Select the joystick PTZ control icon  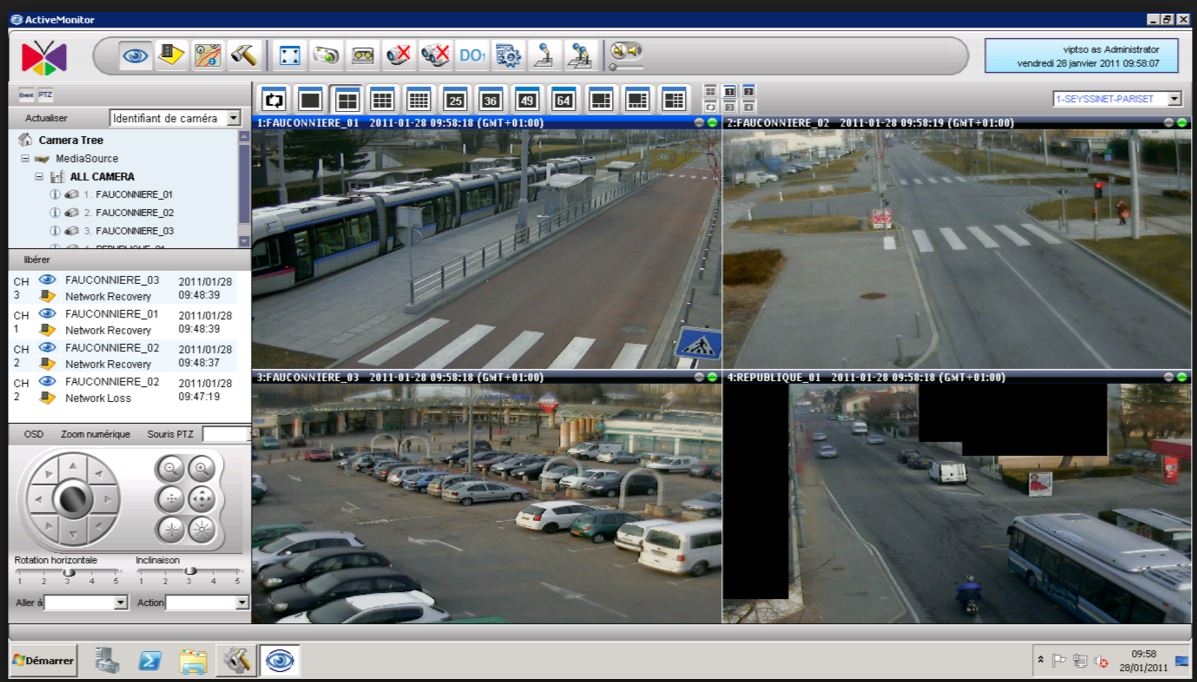coord(544,55)
